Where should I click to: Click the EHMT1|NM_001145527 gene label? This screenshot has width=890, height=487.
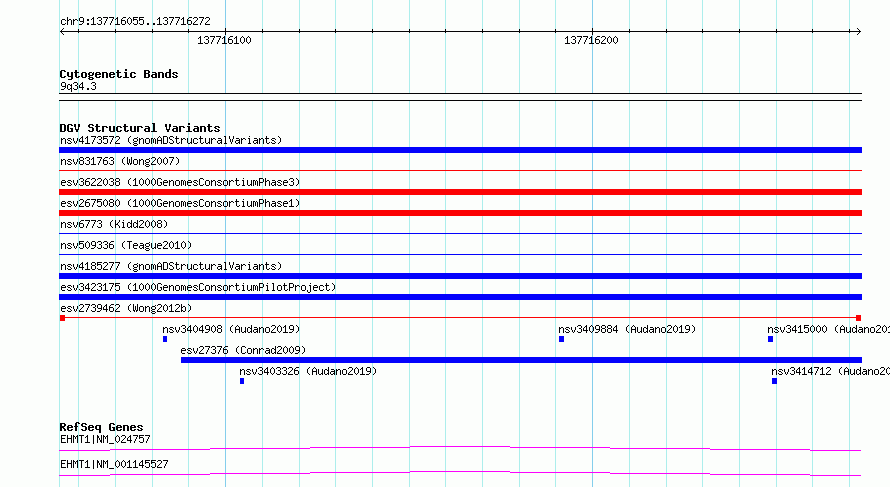(114, 464)
